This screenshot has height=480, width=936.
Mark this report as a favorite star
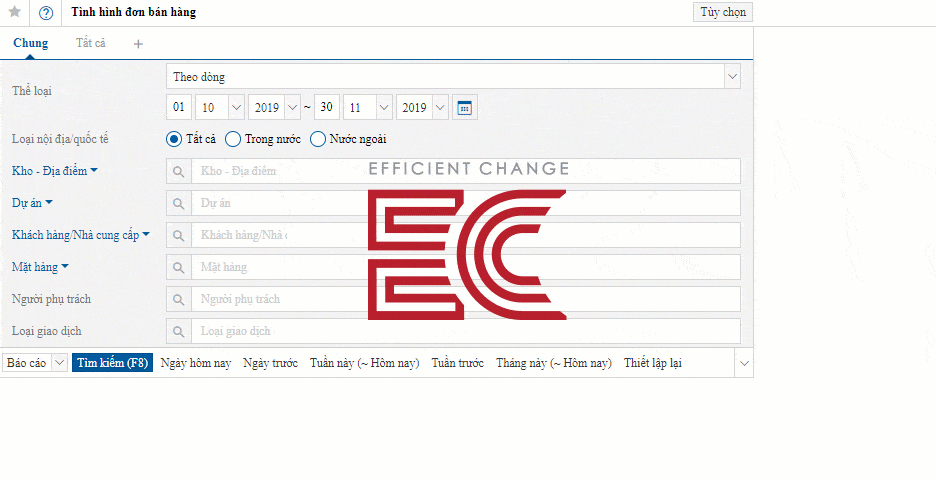tap(15, 12)
